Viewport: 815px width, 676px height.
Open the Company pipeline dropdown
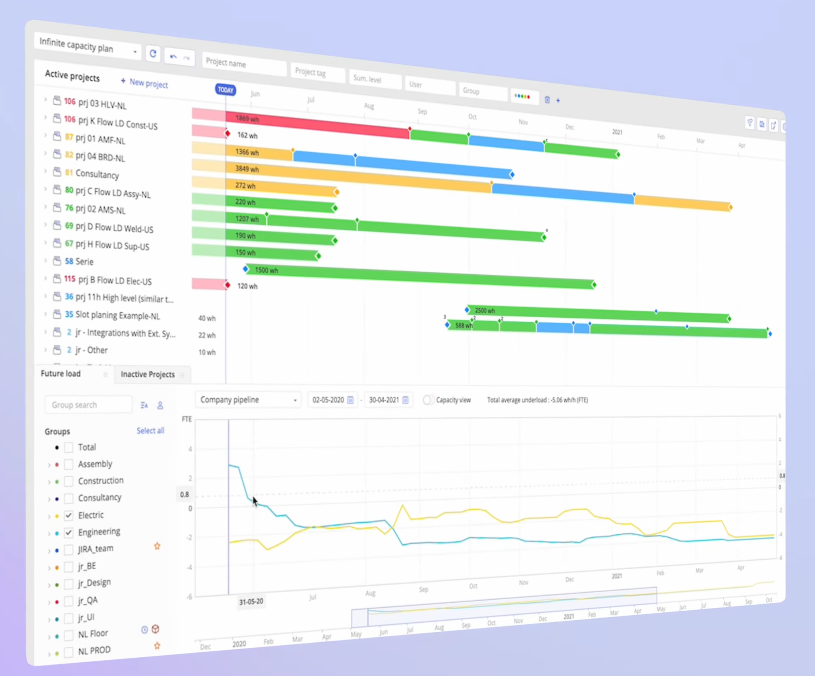pyautogui.click(x=248, y=400)
